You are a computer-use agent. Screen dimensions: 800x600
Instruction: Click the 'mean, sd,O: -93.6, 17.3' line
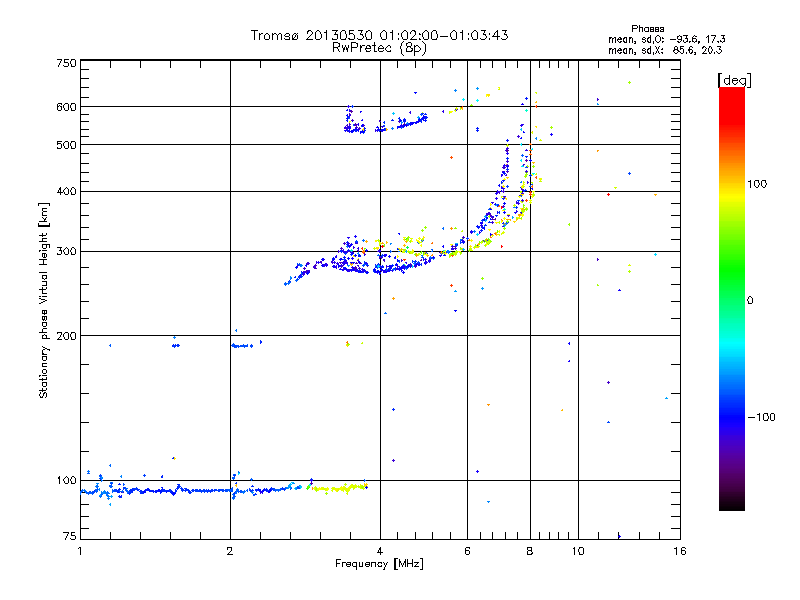pos(666,39)
